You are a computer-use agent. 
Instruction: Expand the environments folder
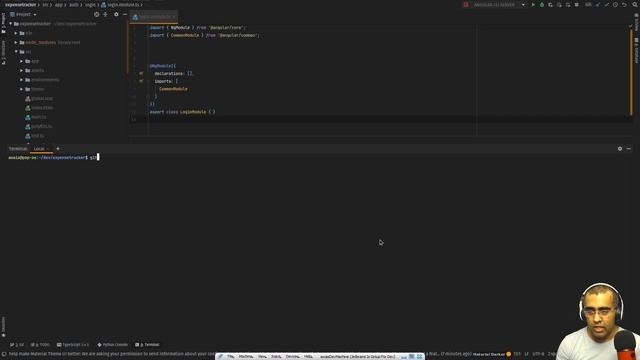pos(22,80)
